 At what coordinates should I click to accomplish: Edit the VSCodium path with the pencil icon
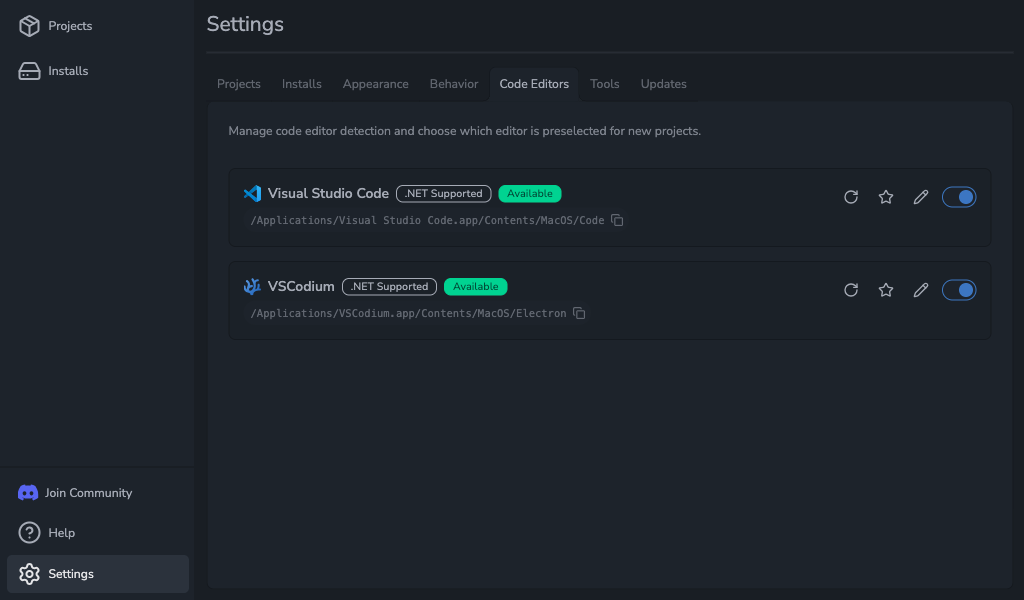921,289
